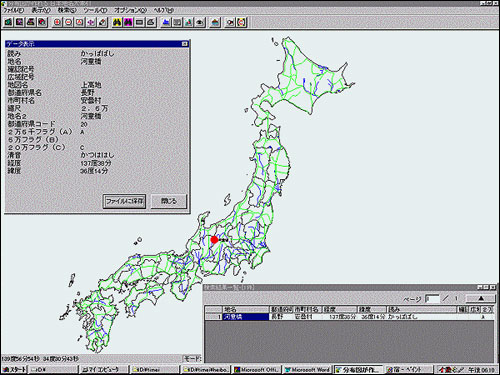Click the 地名 column header in results
Screen dimensions: 500x375
[246, 310]
